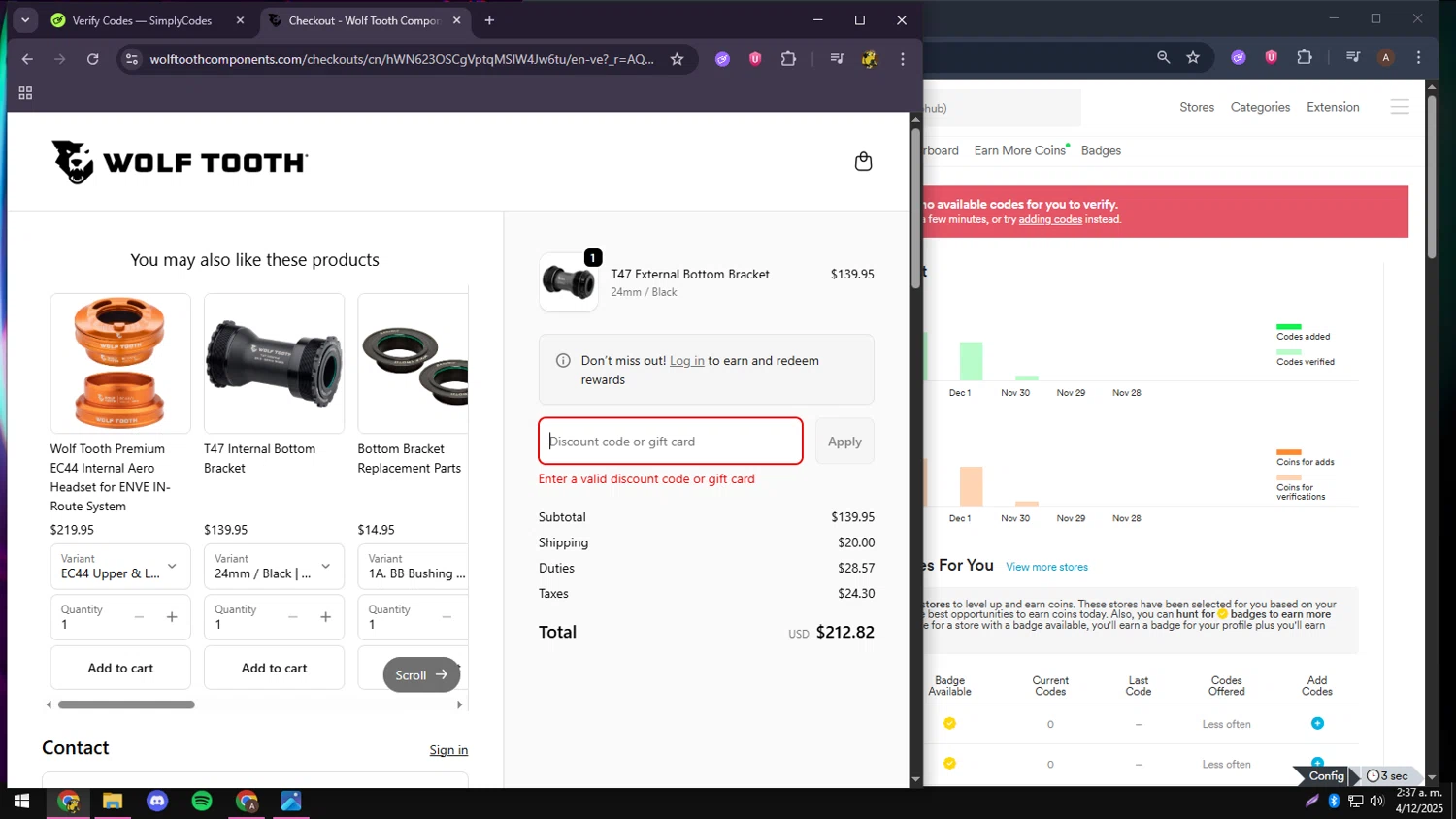Open Badges tab on SimplyCodes

(1101, 150)
